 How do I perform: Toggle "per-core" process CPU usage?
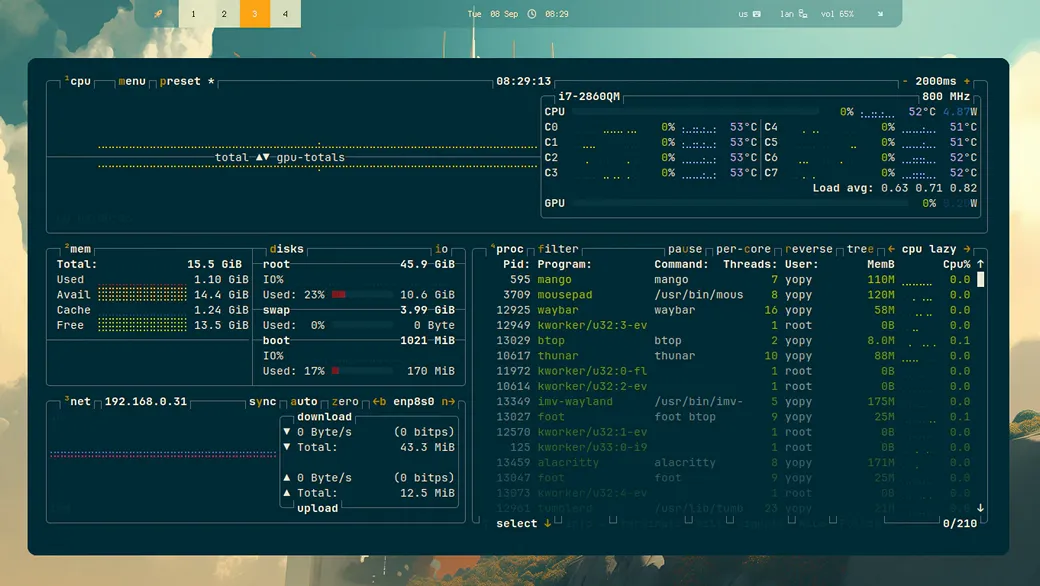[x=744, y=249]
